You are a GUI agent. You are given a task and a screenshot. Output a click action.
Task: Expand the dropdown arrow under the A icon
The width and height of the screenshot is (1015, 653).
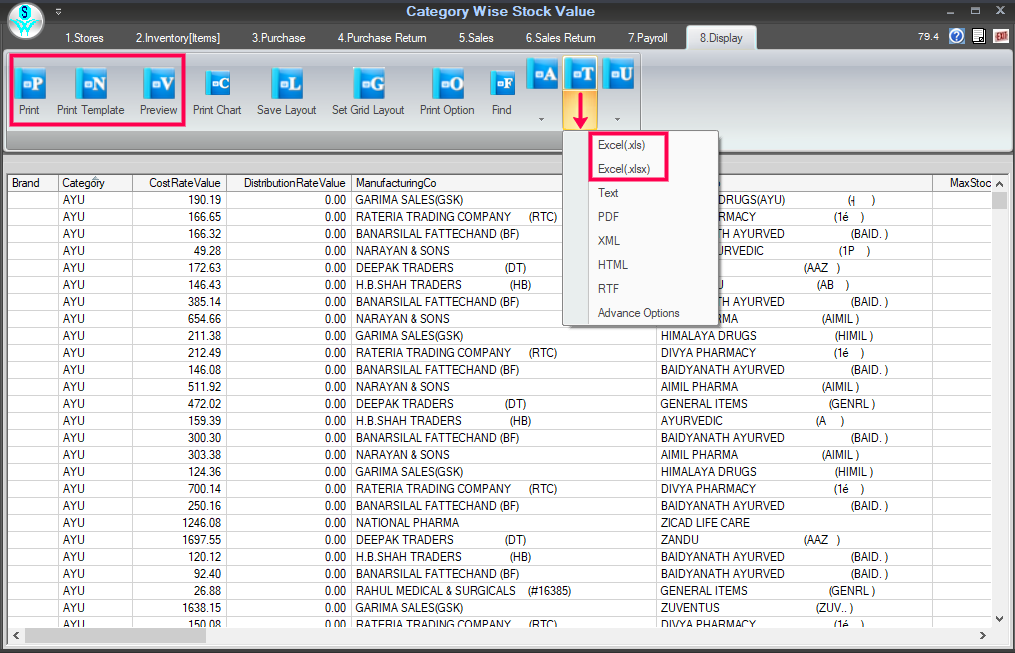[542, 118]
